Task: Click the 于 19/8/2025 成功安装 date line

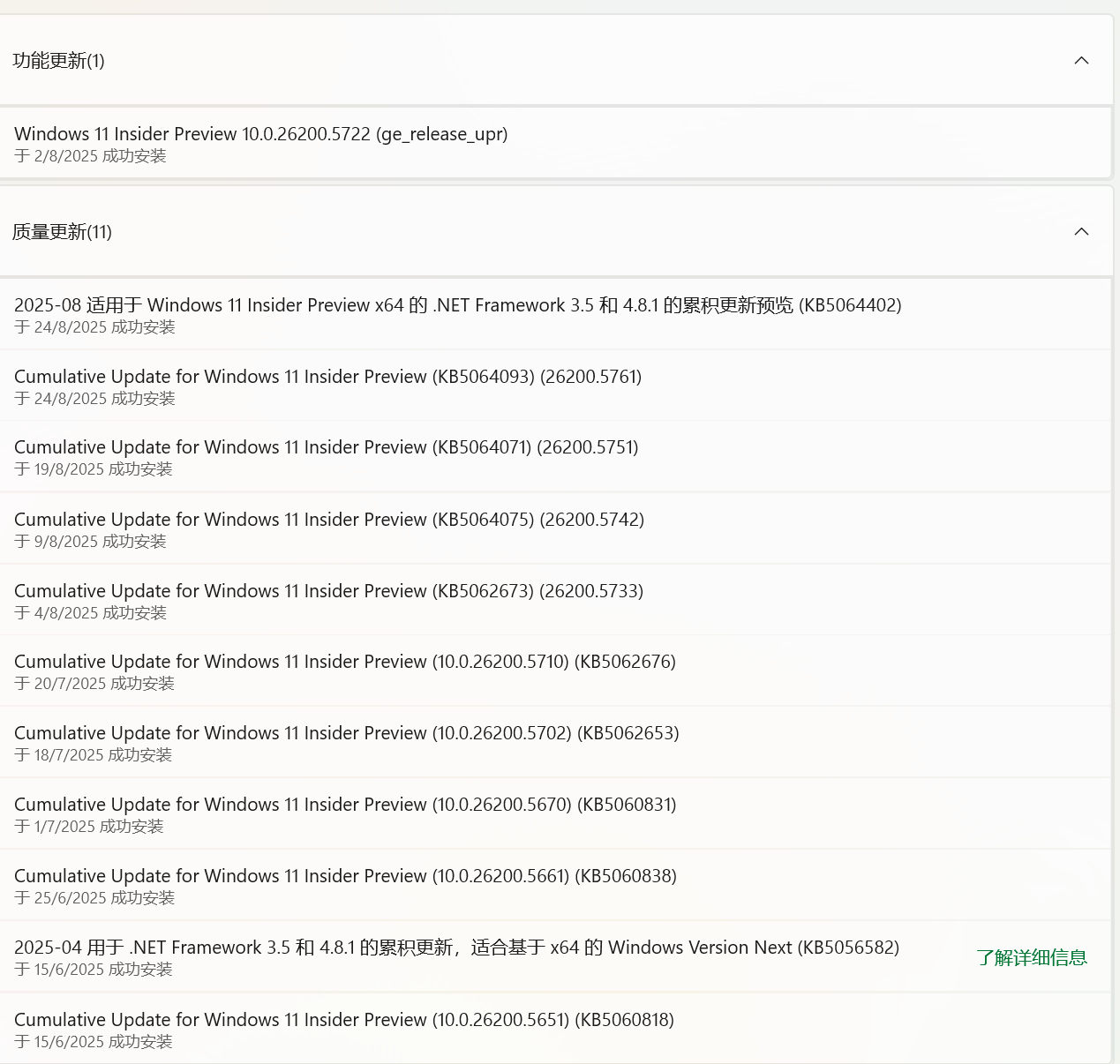Action: (94, 469)
